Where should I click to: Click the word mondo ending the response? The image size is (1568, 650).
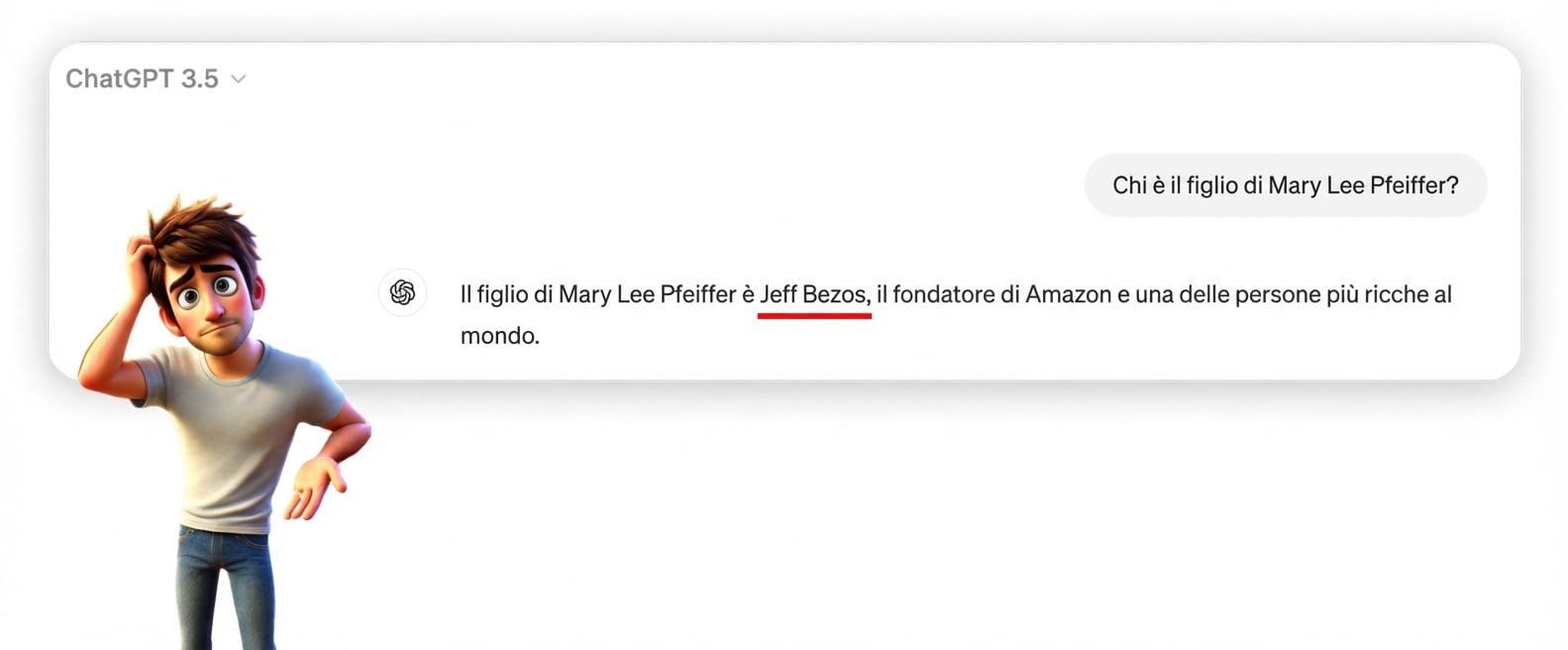click(x=499, y=335)
